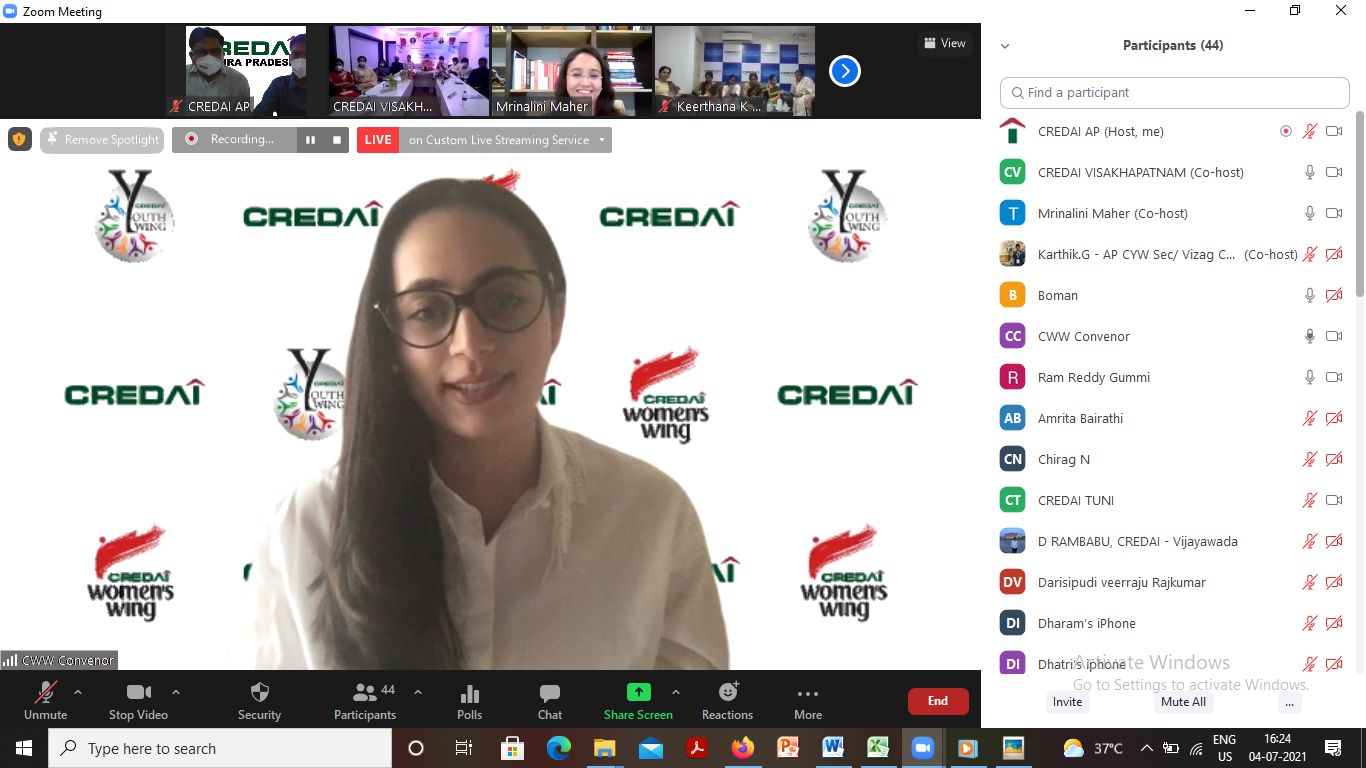Open audio options arrow next to Unmute
Viewport: 1366px width, 768px height.
pos(78,692)
